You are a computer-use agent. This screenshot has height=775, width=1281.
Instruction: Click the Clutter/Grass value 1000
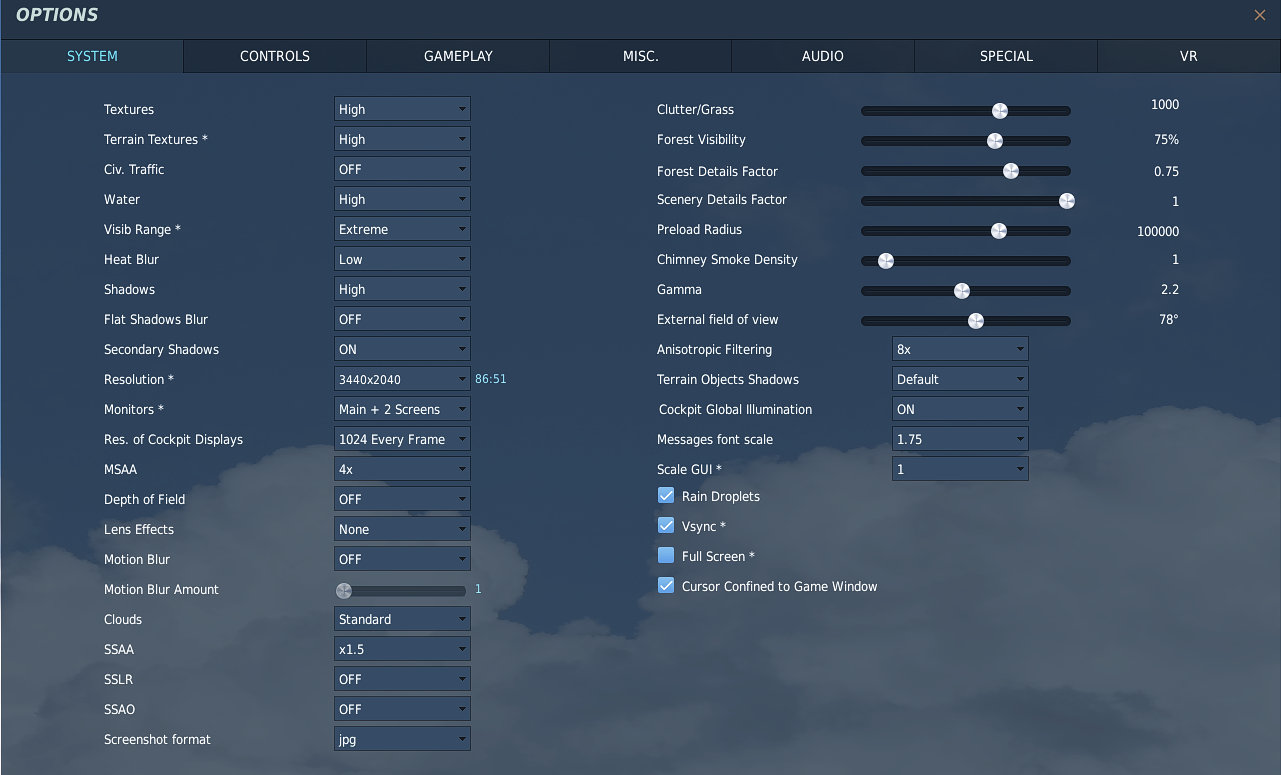tap(1165, 104)
